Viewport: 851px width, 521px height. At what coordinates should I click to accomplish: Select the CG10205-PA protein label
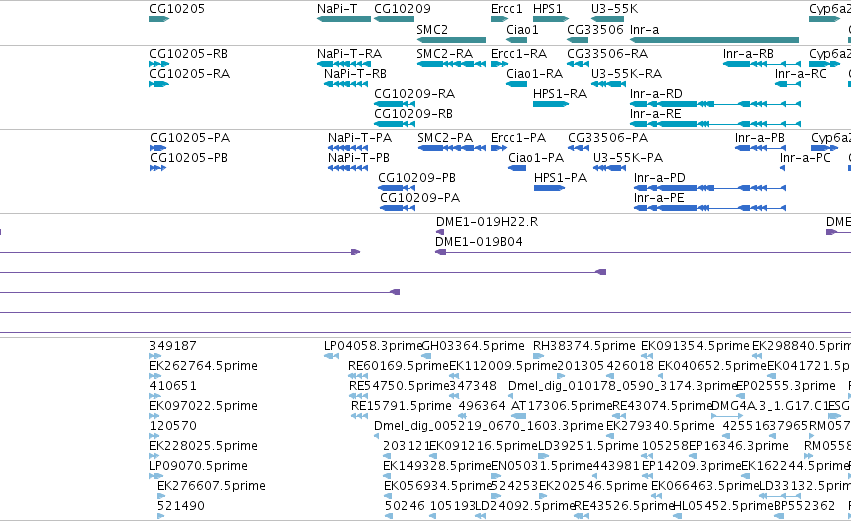190,138
